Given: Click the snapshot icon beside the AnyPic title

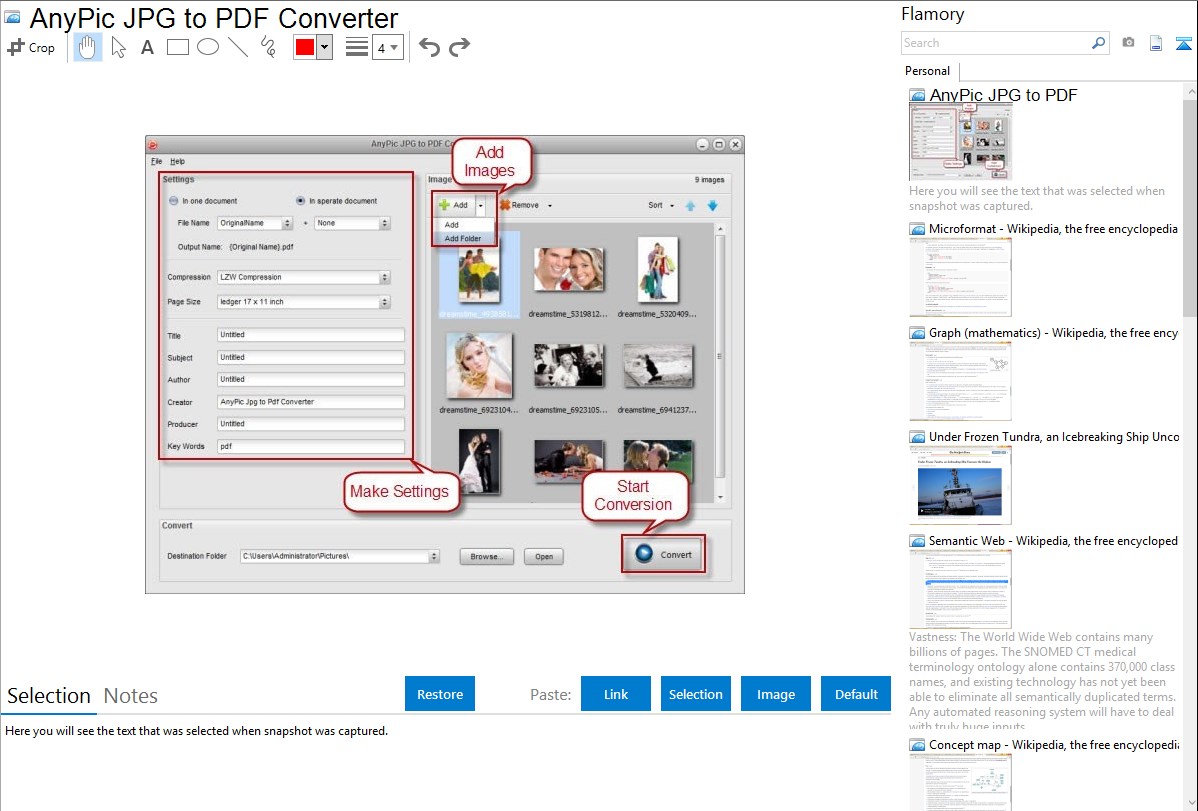Looking at the screenshot, I should pos(12,17).
